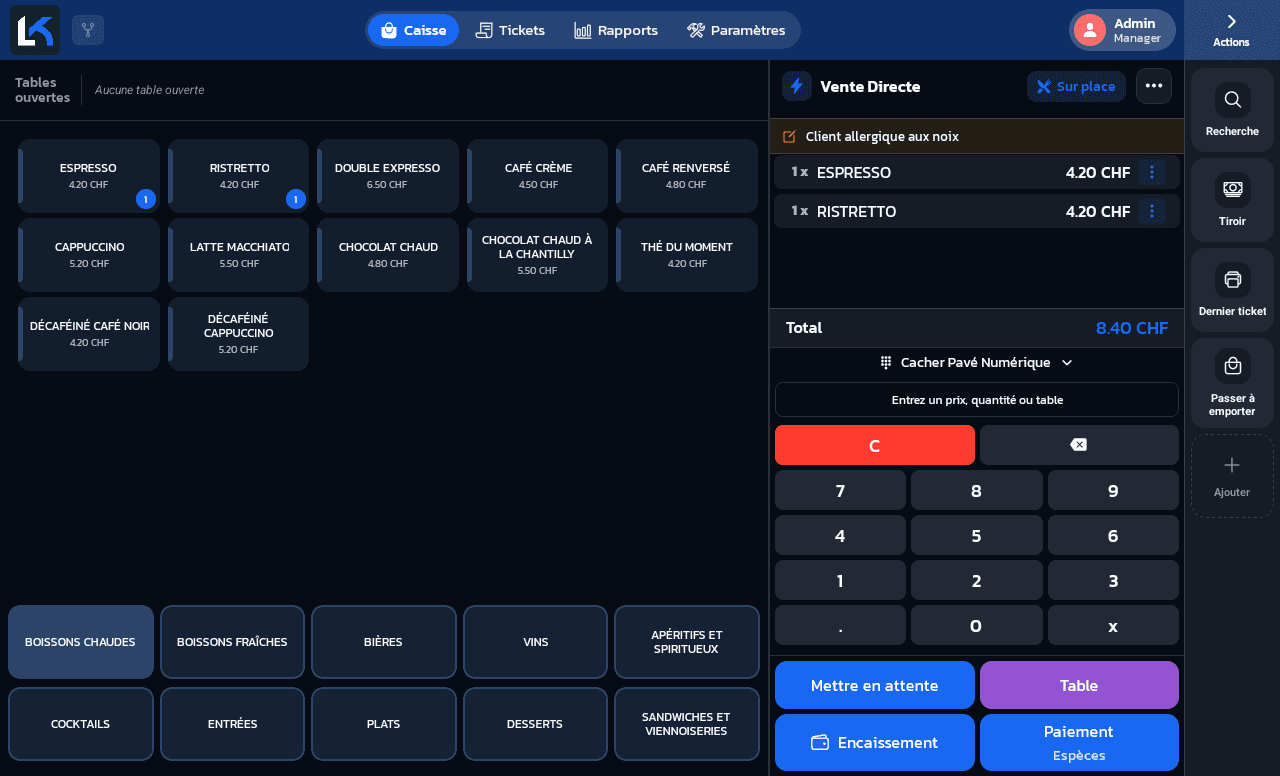This screenshot has height=776, width=1280.
Task: Switch to the Caisse tab
Action: [x=413, y=30]
